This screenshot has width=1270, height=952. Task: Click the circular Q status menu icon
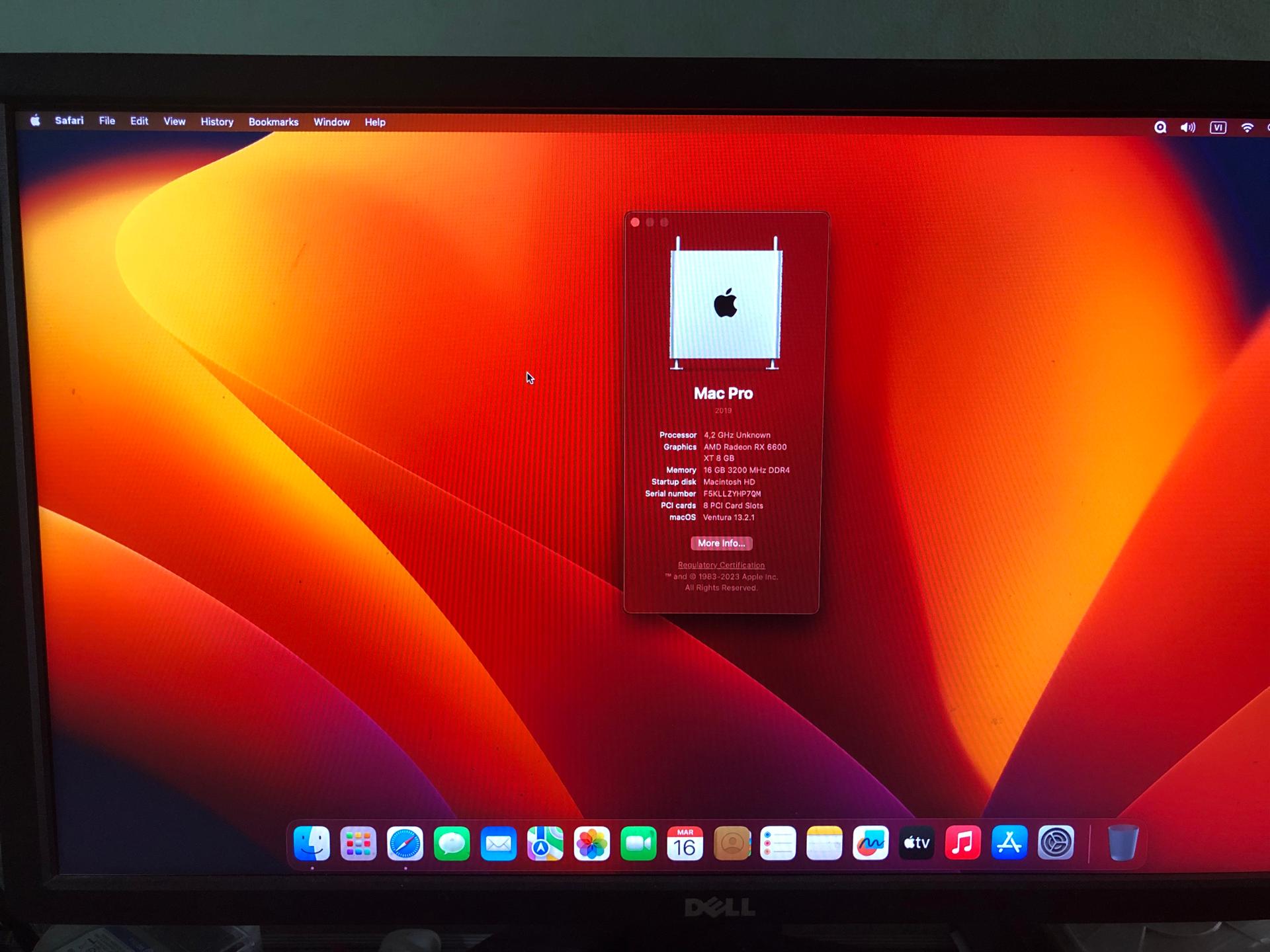pos(1160,127)
